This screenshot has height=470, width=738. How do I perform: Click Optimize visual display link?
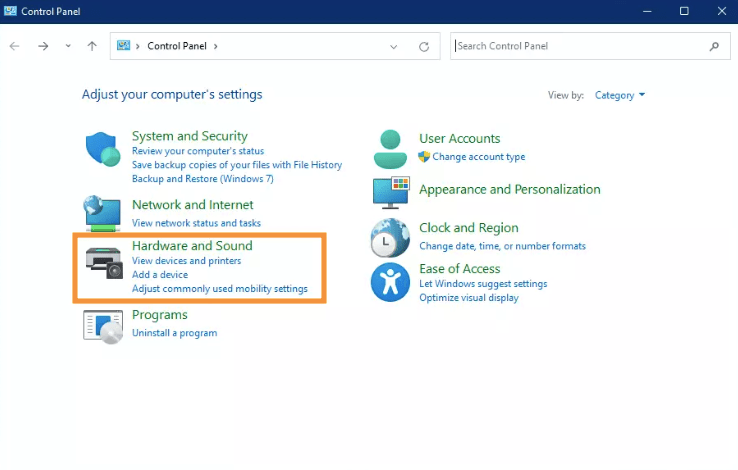(x=469, y=298)
